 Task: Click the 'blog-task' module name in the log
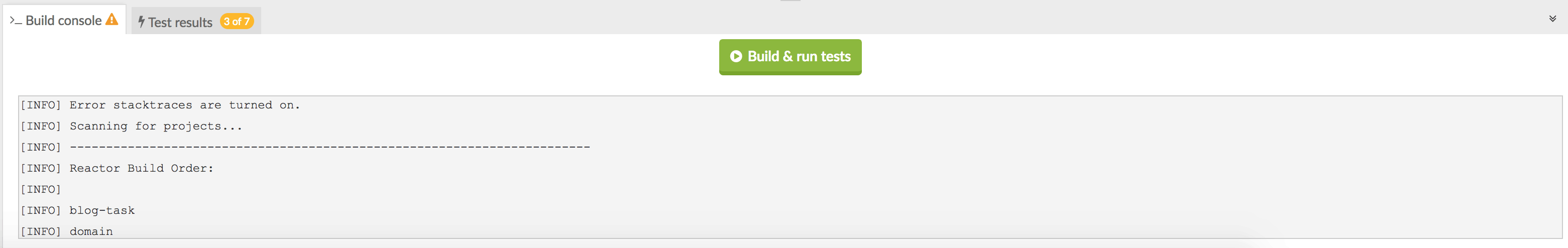click(x=102, y=210)
